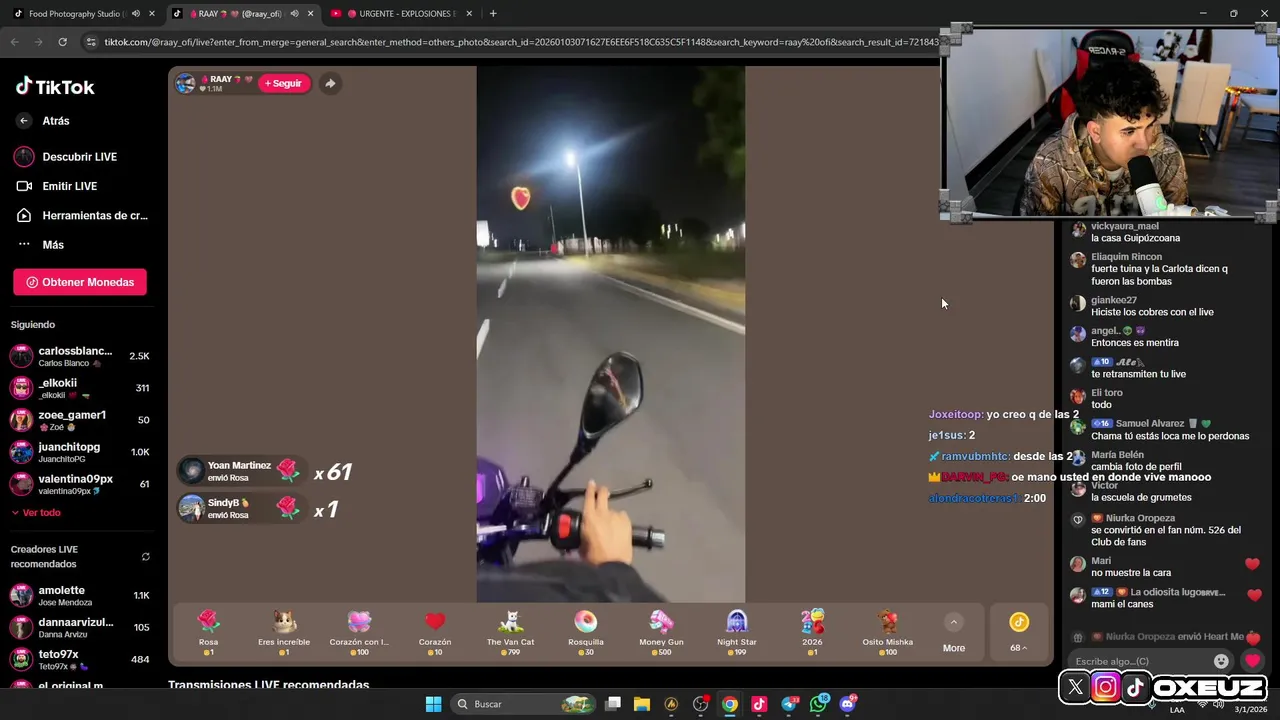Click the Obtener Monedas button
Screen dimensions: 1280x720
pyautogui.click(x=80, y=282)
